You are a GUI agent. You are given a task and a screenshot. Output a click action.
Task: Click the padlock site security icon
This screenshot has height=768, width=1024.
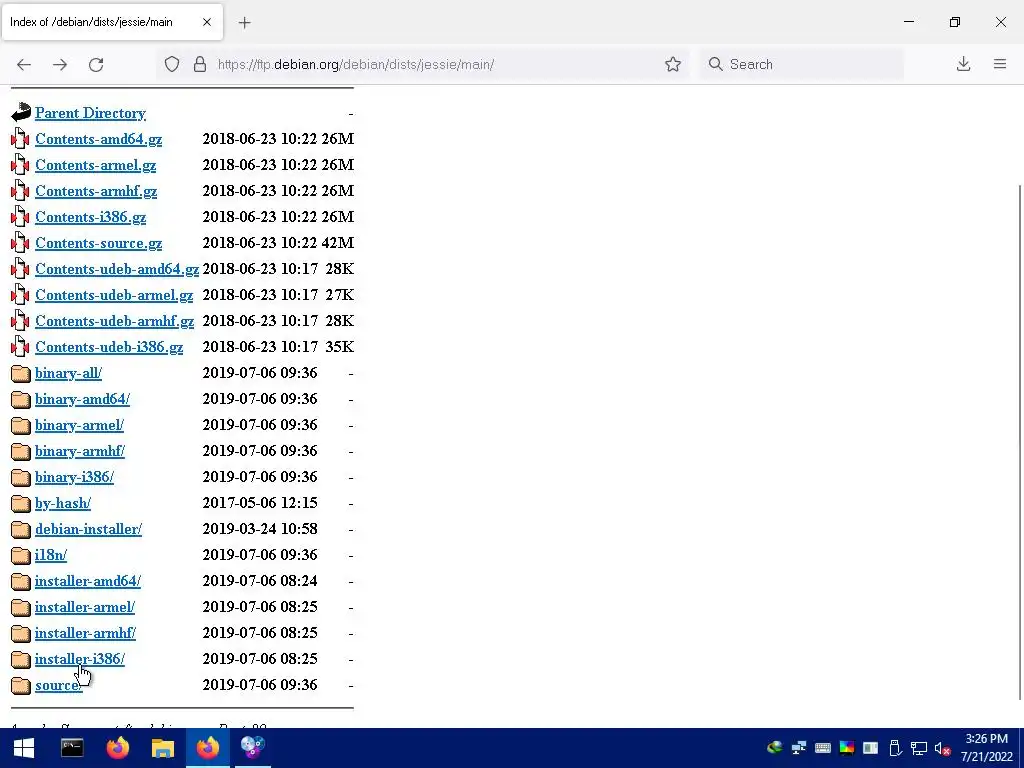200,64
